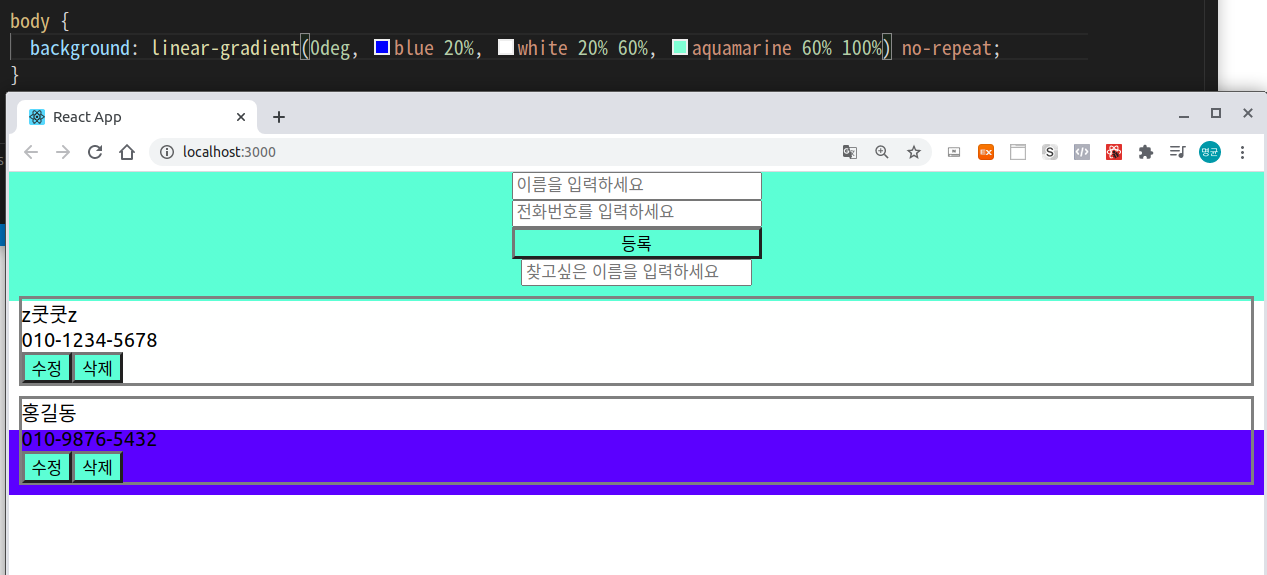The width and height of the screenshot is (1267, 575).
Task: Open the Extensions puzzle piece menu
Action: pyautogui.click(x=1146, y=152)
